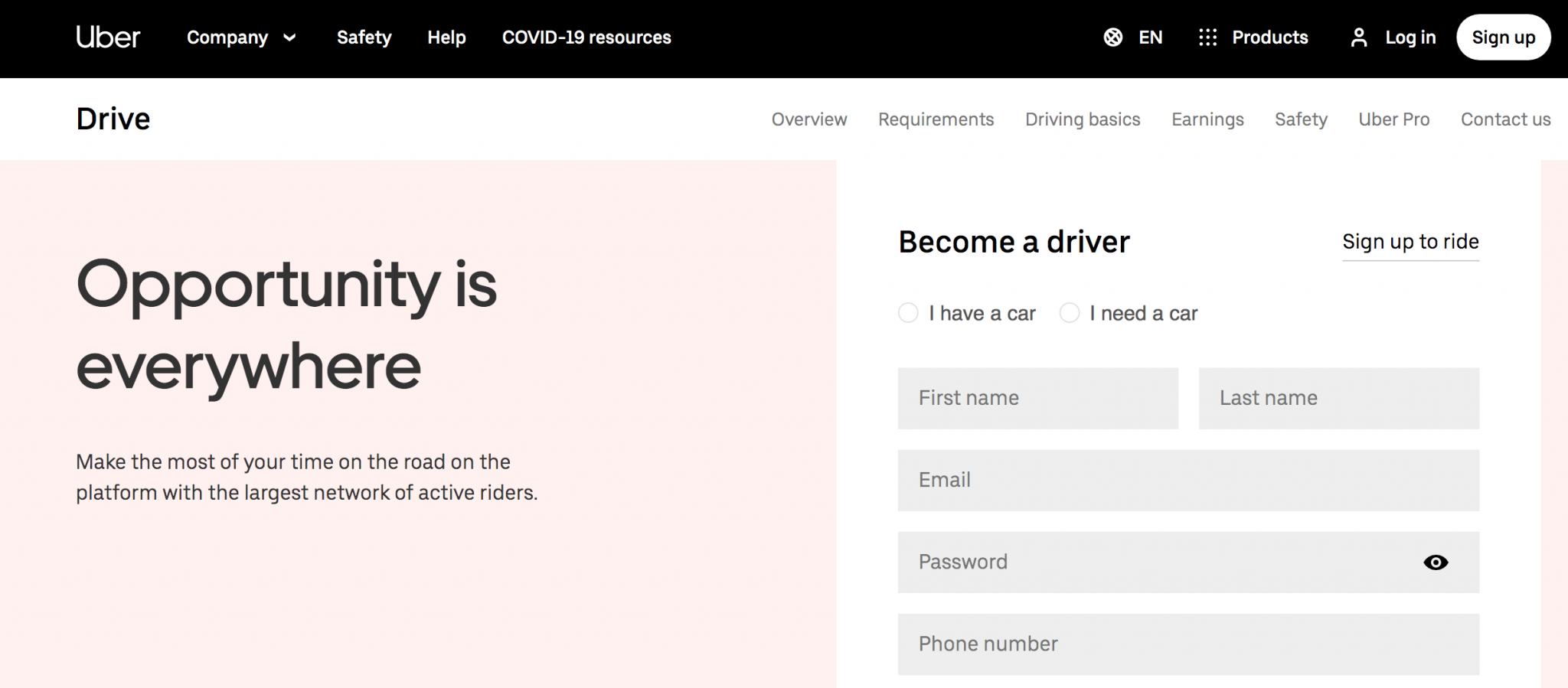Open the Products menu
This screenshot has width=1568, height=688.
[1269, 37]
